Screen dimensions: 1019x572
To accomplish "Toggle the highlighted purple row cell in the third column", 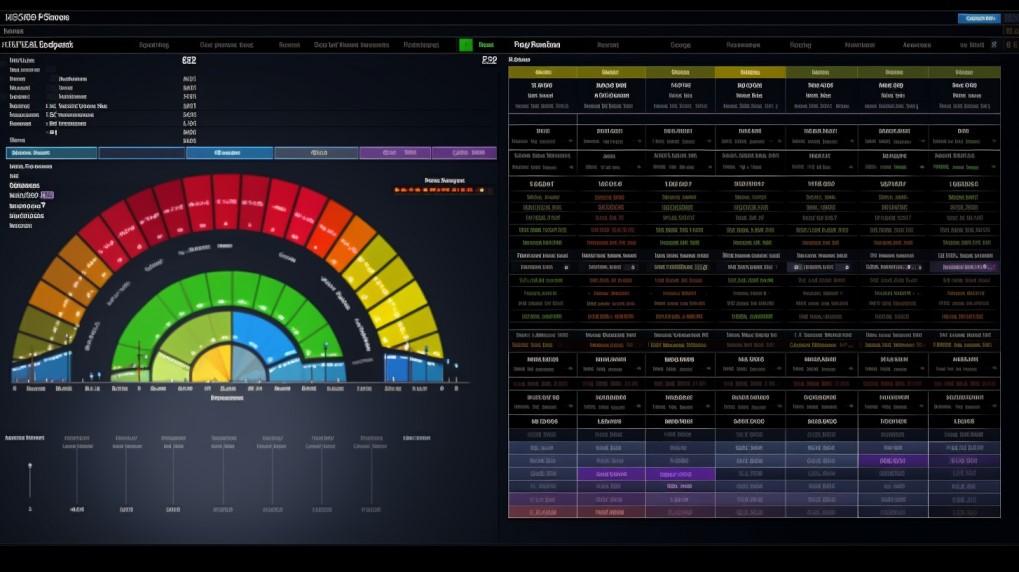I will [680, 473].
